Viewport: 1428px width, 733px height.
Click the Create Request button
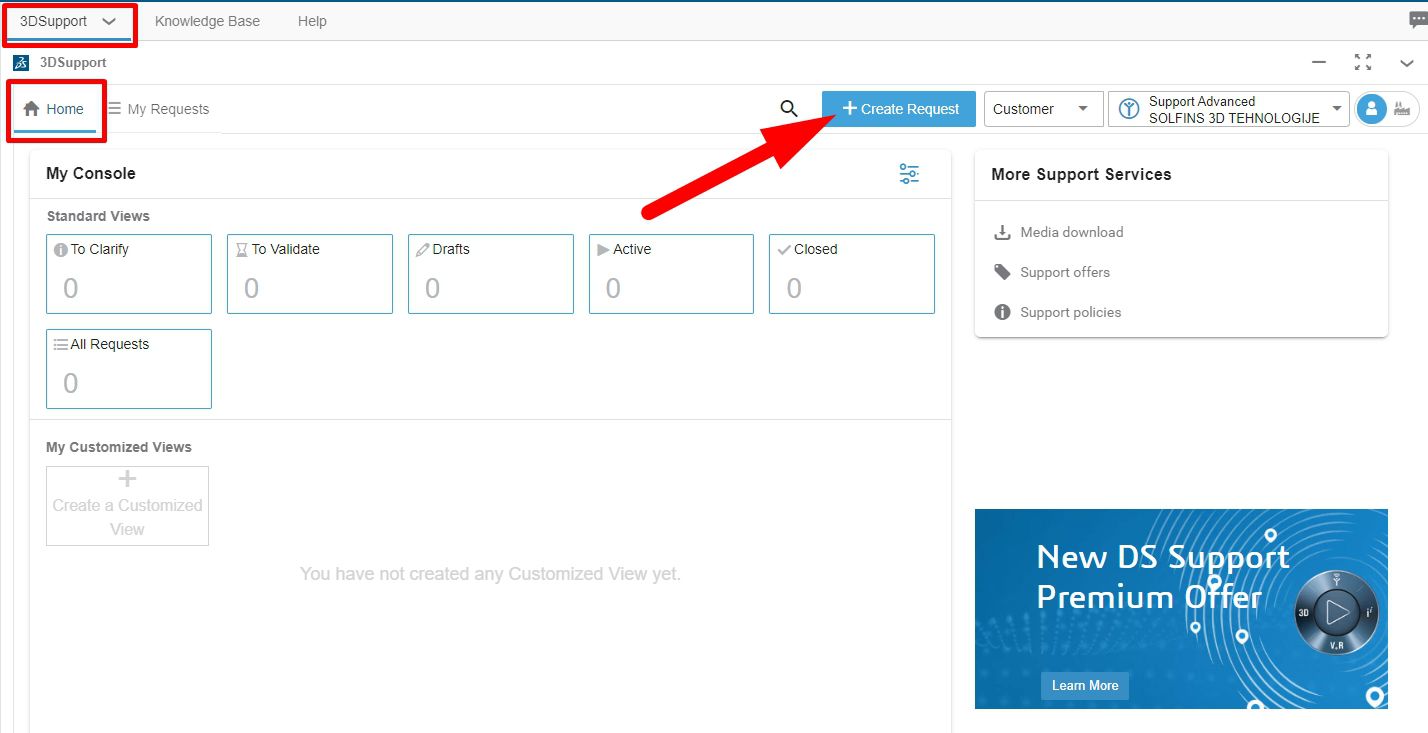898,108
